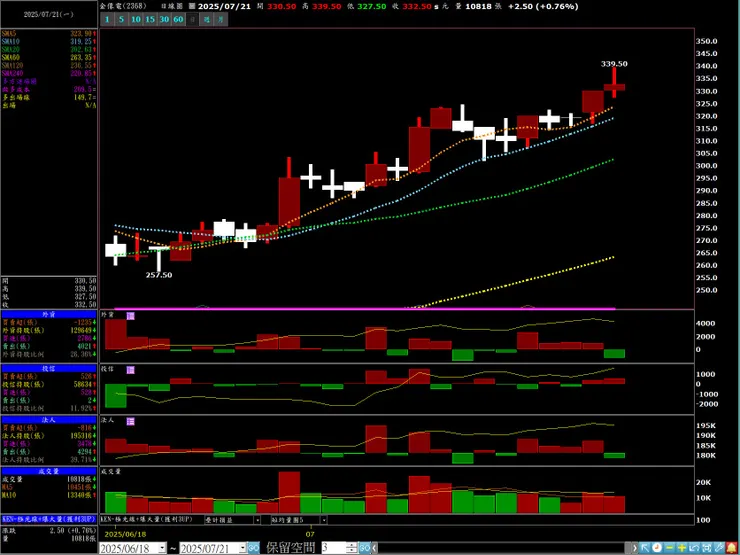This screenshot has width=740, height=555.
Task: Select the cursor arrow tool icon
Action: click(x=645, y=548)
